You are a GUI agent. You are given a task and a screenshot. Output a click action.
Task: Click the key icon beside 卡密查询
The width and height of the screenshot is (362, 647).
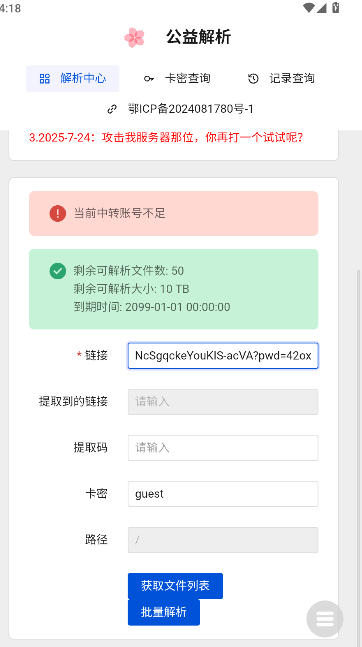pyautogui.click(x=149, y=78)
